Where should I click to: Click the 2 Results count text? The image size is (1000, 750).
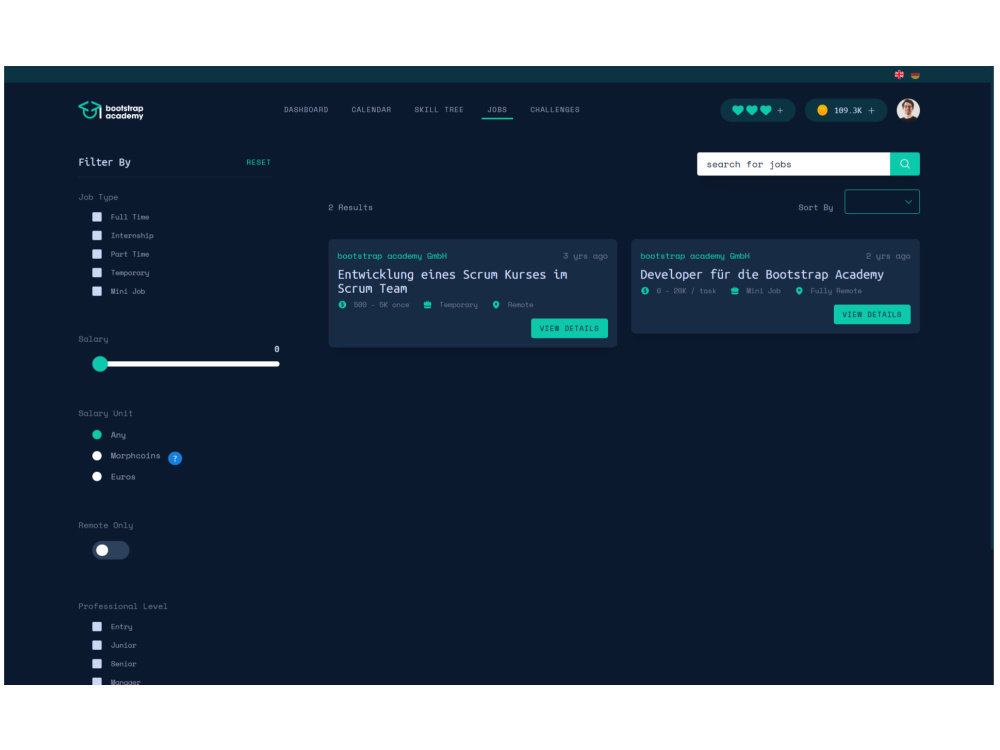(x=350, y=207)
